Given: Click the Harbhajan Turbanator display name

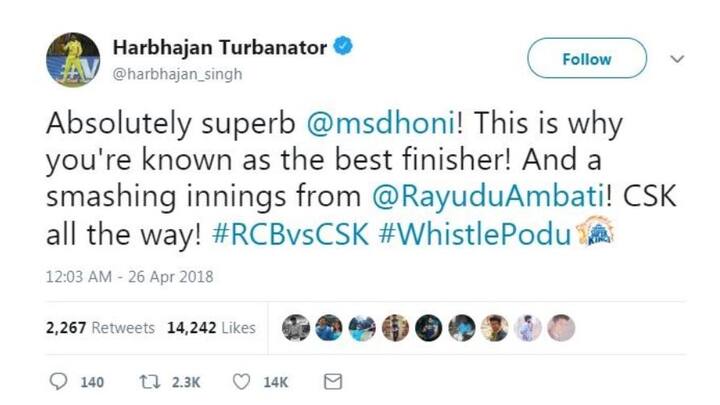Looking at the screenshot, I should (x=220, y=47).
